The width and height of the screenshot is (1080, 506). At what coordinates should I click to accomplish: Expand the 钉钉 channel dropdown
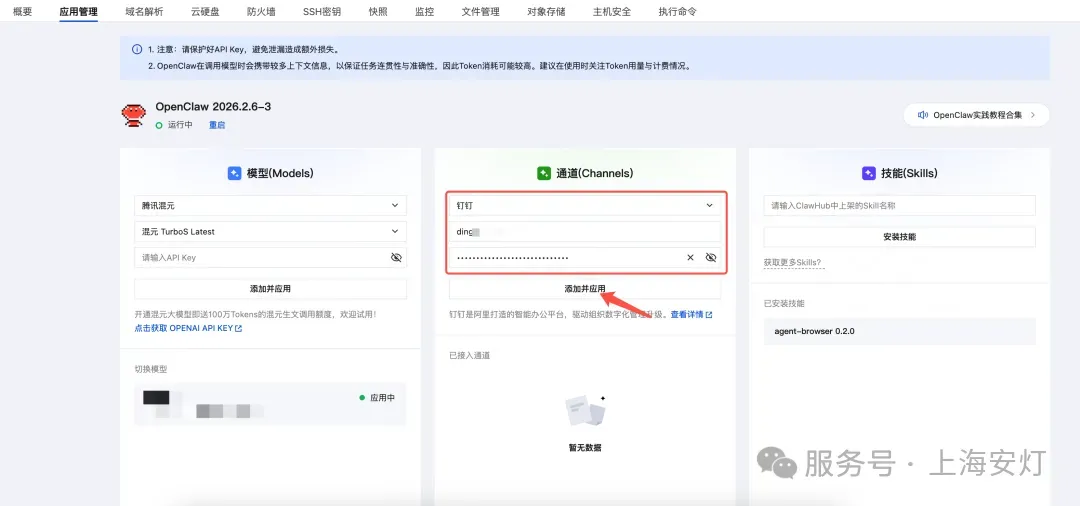point(585,205)
